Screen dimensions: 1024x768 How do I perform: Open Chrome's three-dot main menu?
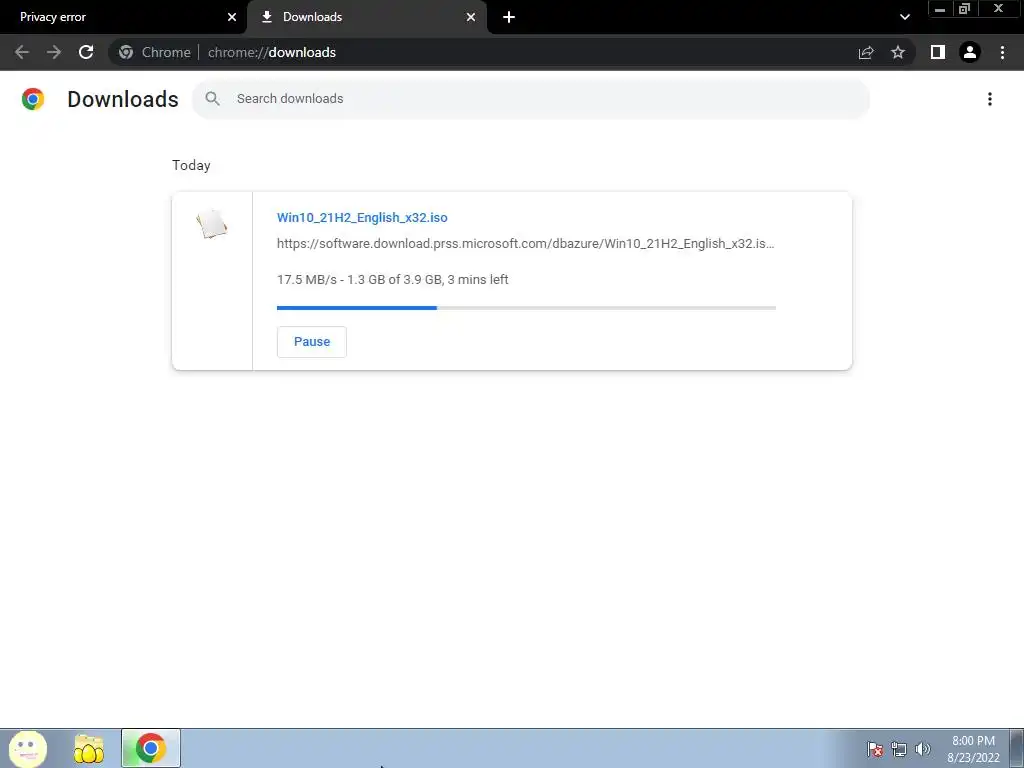coord(1002,52)
